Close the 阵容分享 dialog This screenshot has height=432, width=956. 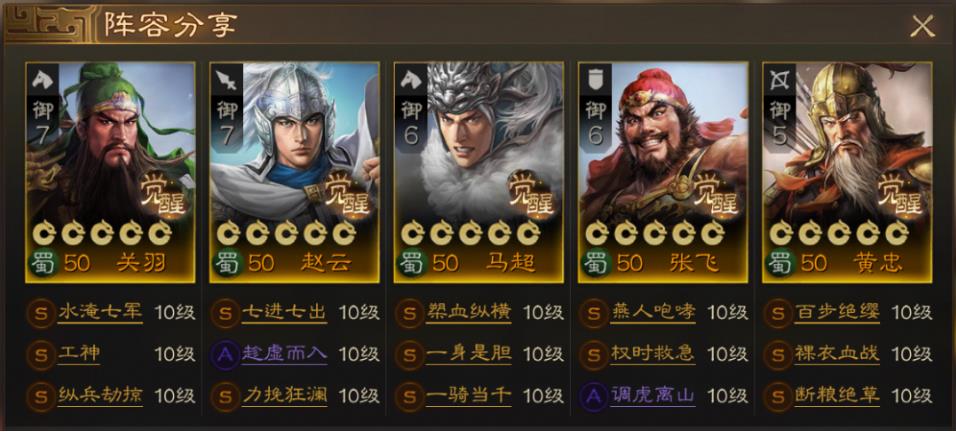[922, 26]
